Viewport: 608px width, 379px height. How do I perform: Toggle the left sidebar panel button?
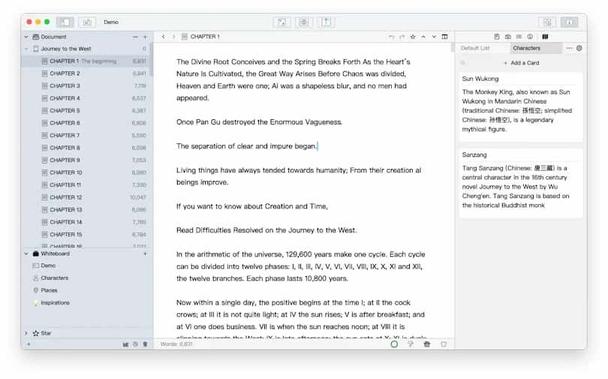(65, 22)
